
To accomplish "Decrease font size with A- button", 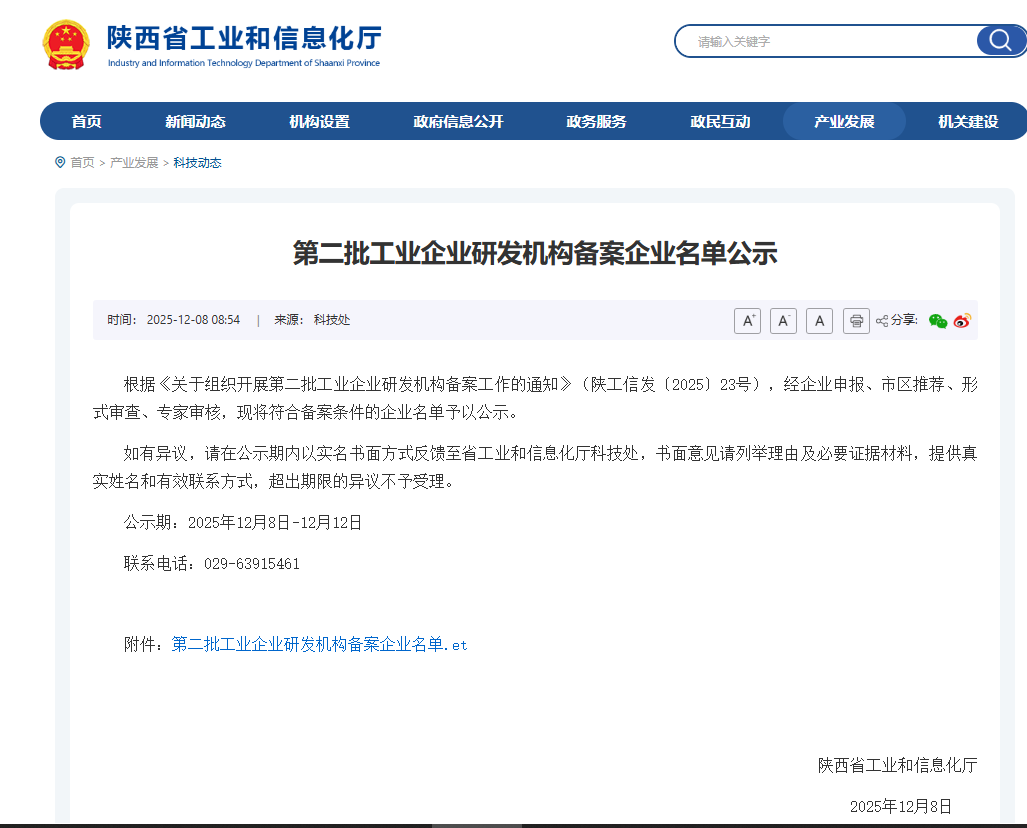I will [x=783, y=321].
